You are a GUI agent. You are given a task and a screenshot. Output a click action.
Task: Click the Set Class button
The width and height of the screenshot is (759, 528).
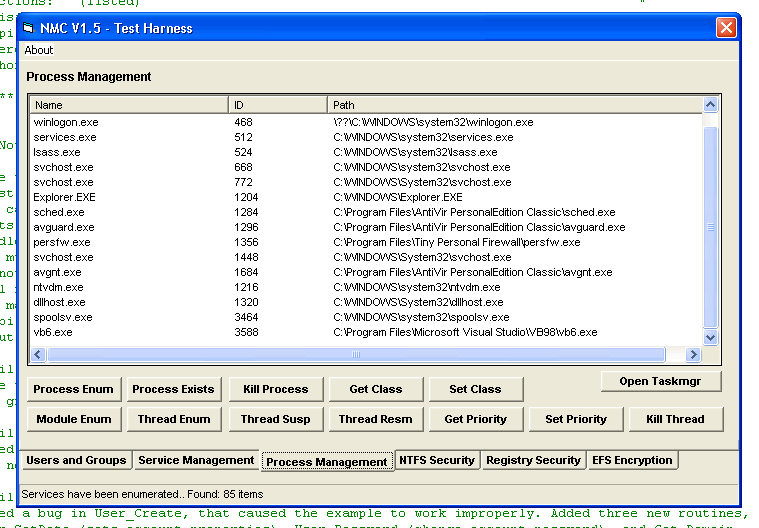pyautogui.click(x=475, y=389)
